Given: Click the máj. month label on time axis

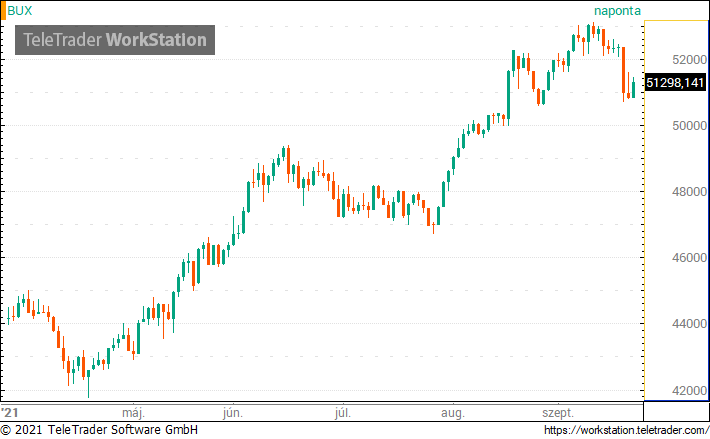Looking at the screenshot, I should coord(134,413).
